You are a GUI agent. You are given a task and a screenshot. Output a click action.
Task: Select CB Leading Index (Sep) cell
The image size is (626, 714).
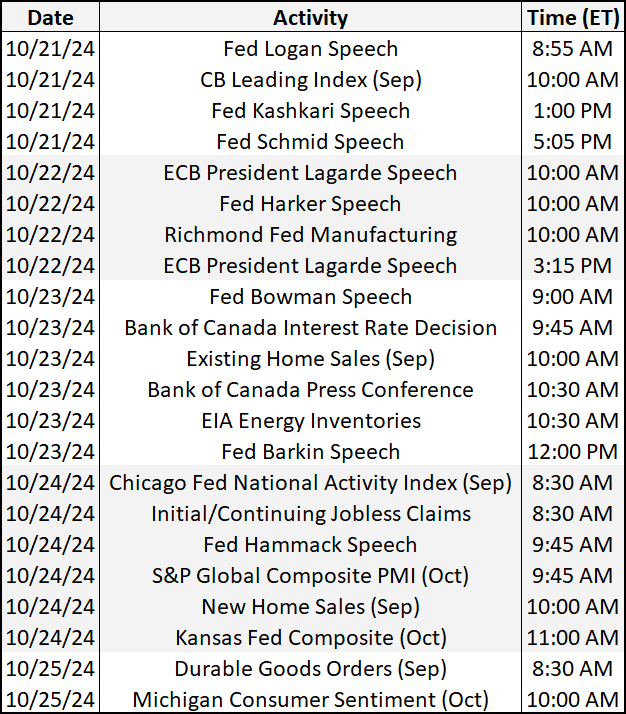(310, 80)
